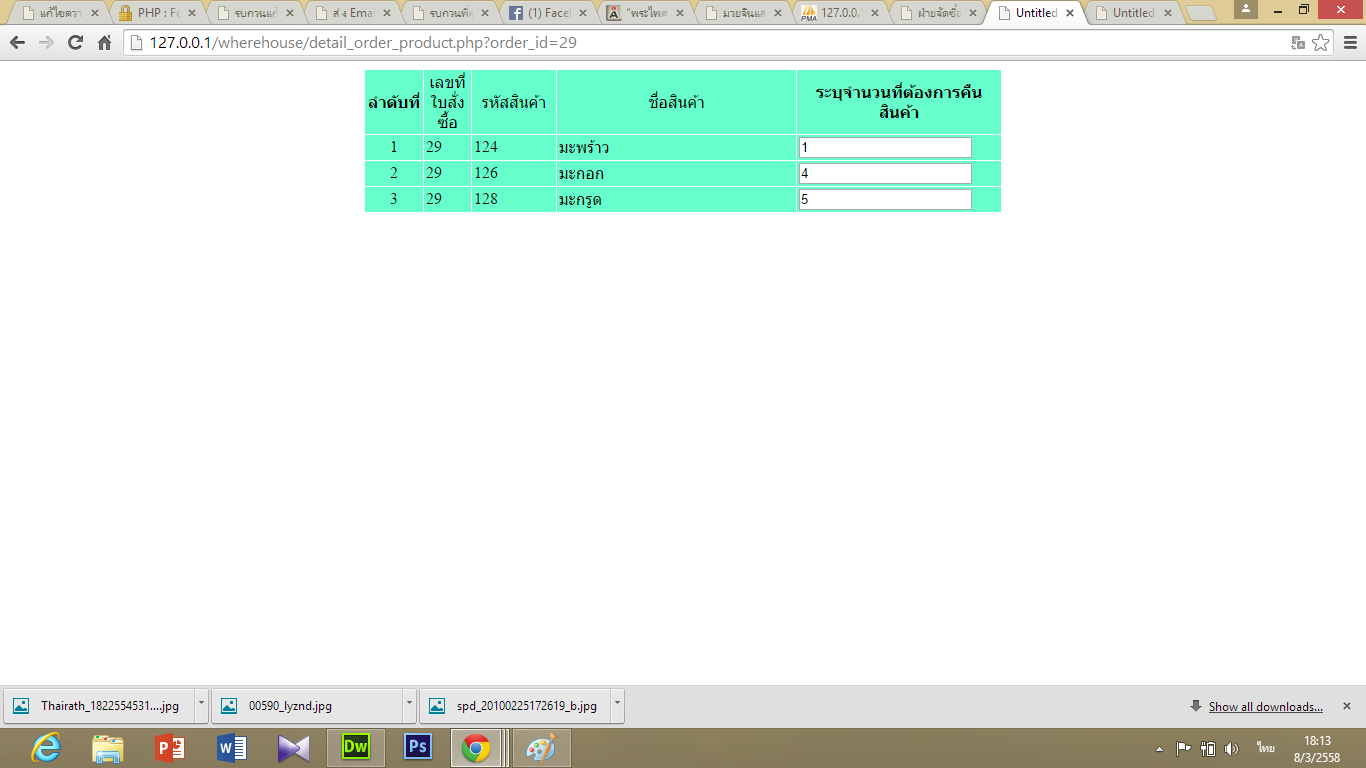Screen dimensions: 1366x768
Task: Click the product name มะพร้าว
Action: 584,148
